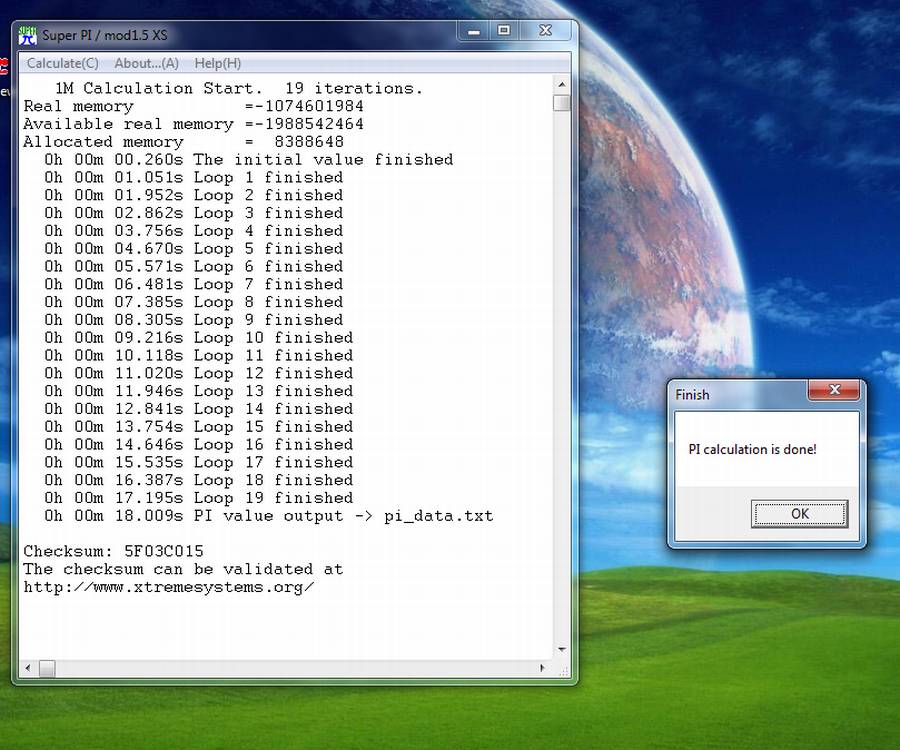Image resolution: width=900 pixels, height=750 pixels.
Task: Close the Super PI window
Action: tap(545, 30)
